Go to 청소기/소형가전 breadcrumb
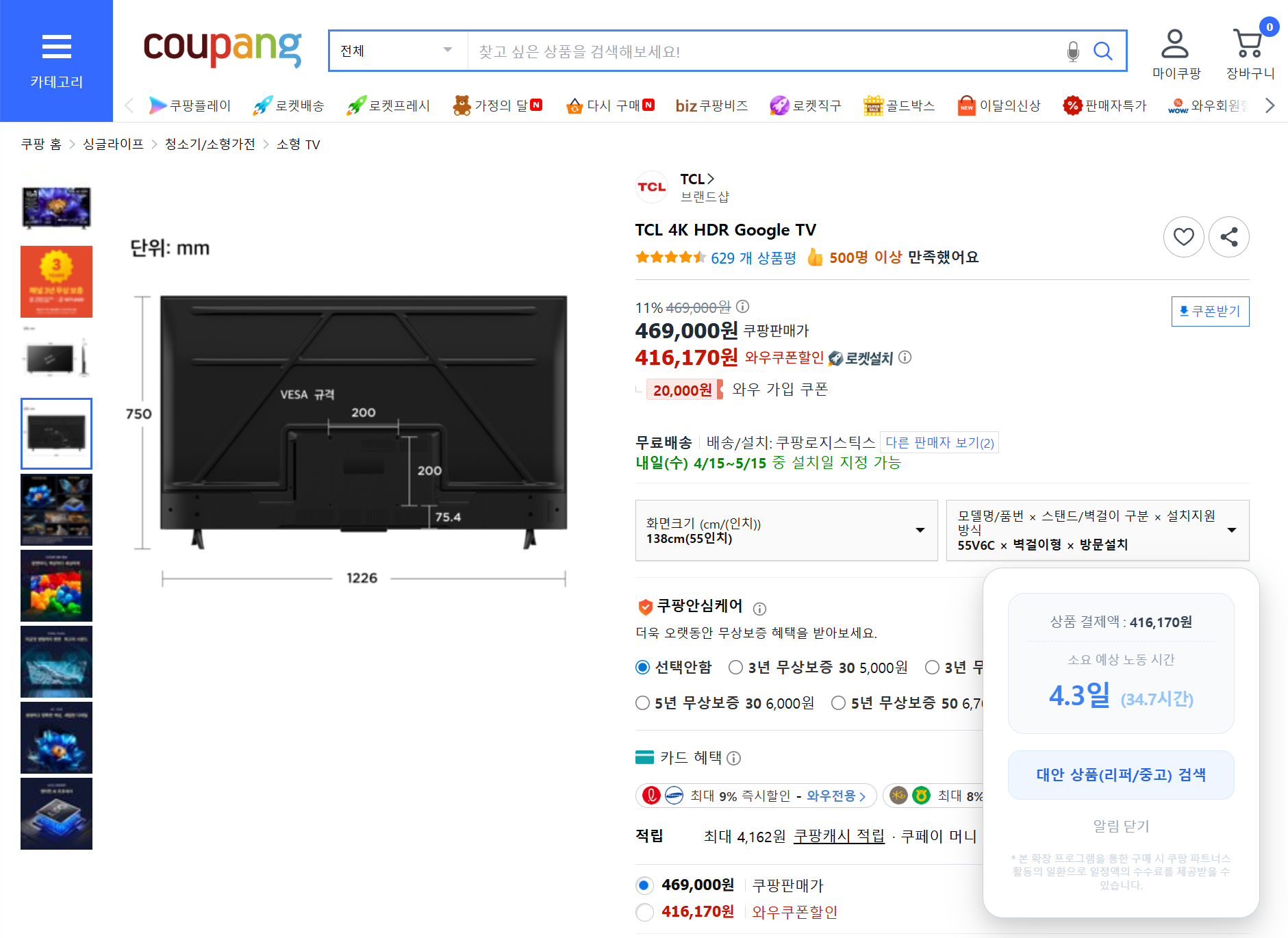Image resolution: width=1288 pixels, height=938 pixels. coord(210,144)
